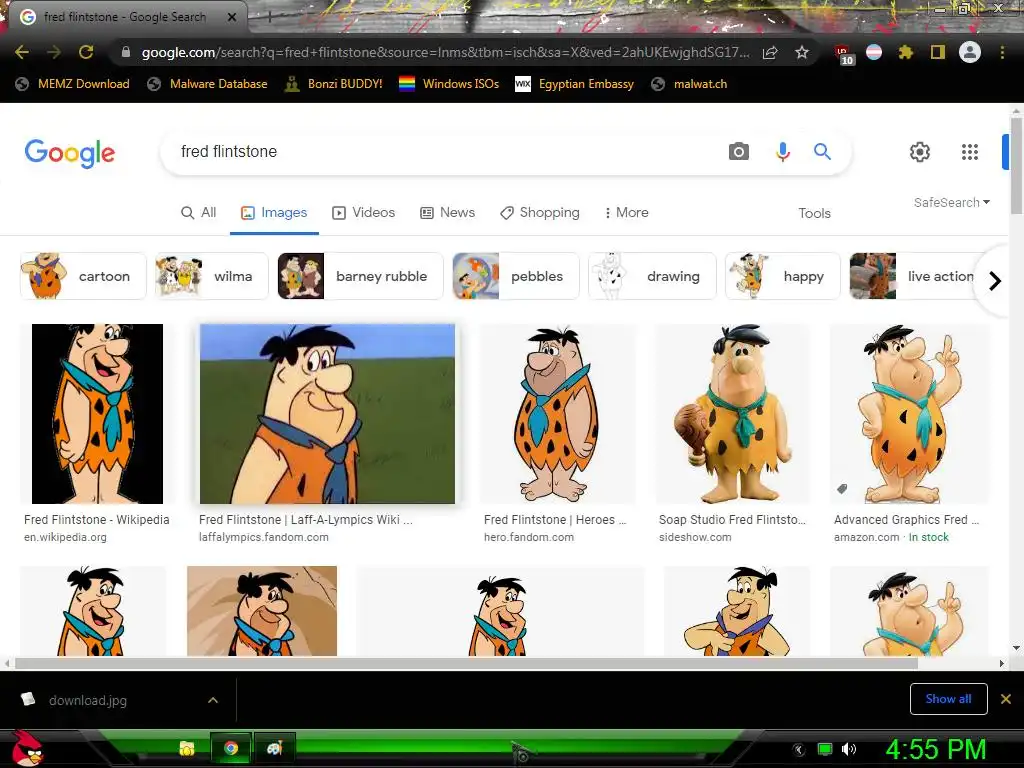Open Windows ISOs bookmark
This screenshot has height=768, width=1024.
pyautogui.click(x=449, y=84)
